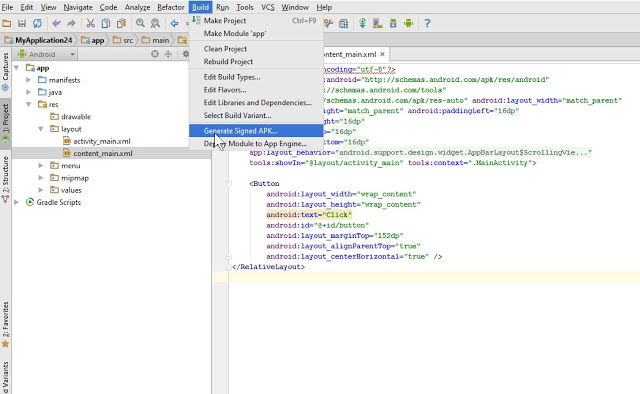Select content_main.xml in project tree

pos(103,154)
